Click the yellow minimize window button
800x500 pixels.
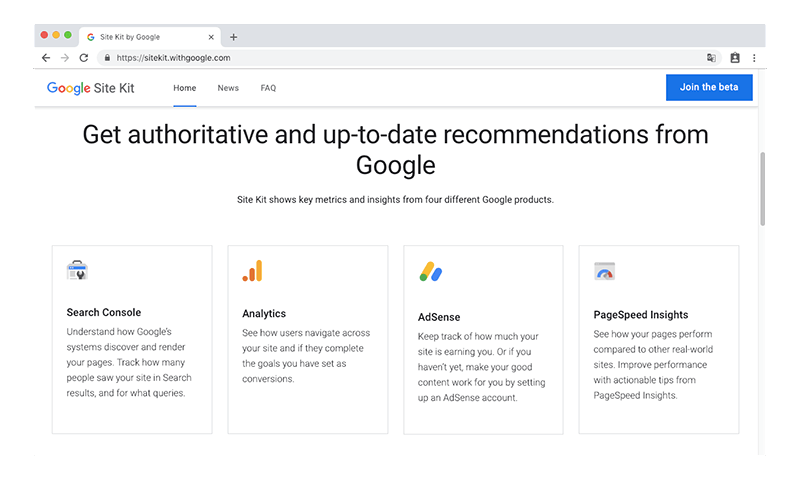(x=56, y=35)
